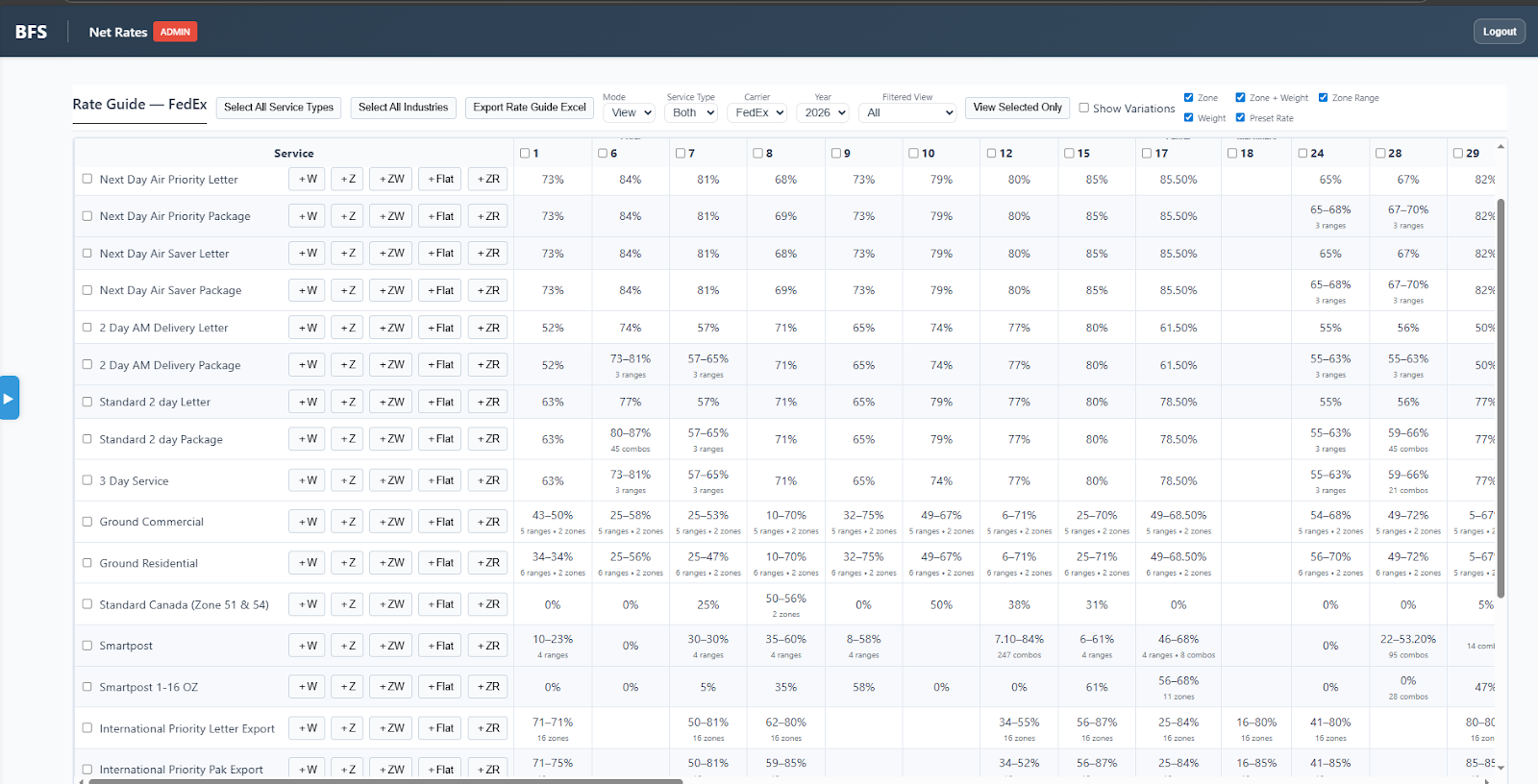Expand the Year dropdown set to 2026
1538x784 pixels.
(825, 112)
